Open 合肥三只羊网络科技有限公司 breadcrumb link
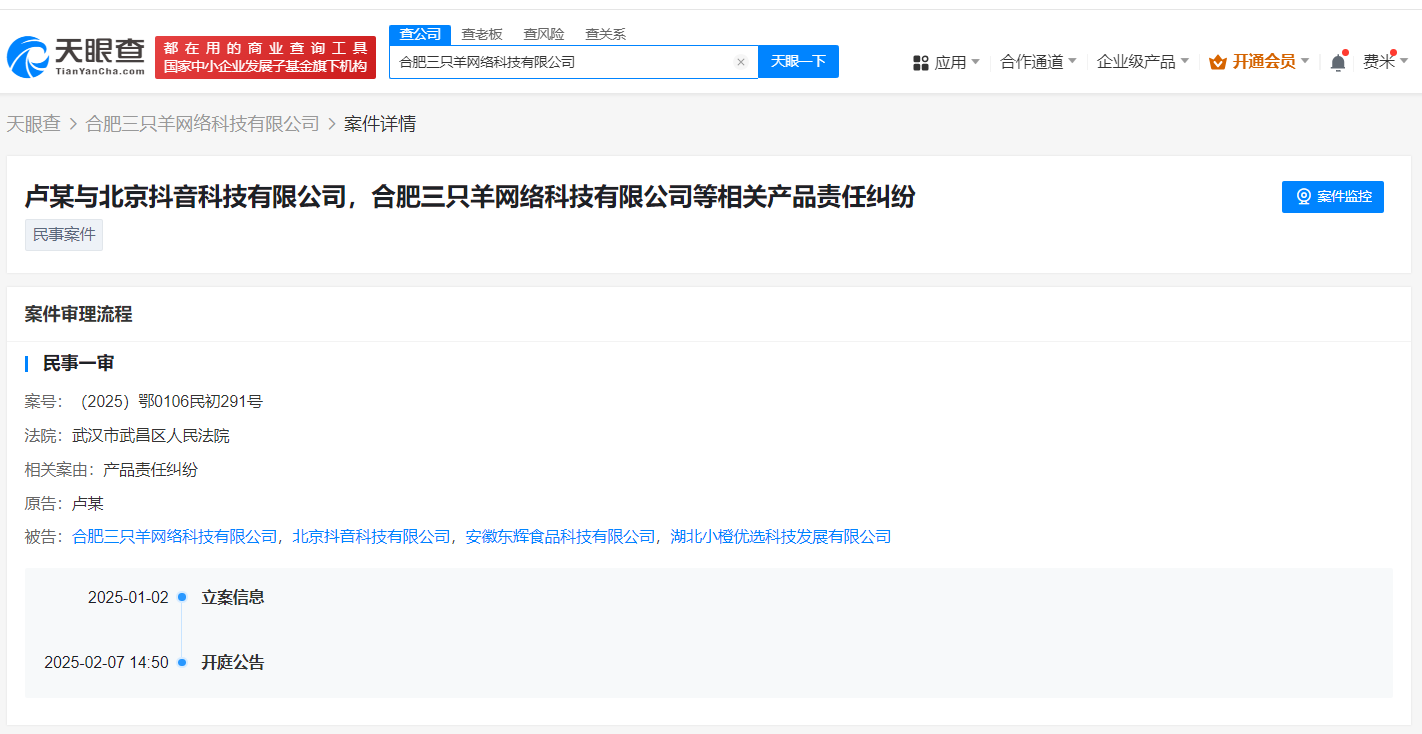Image resolution: width=1422 pixels, height=734 pixels. coord(203,124)
